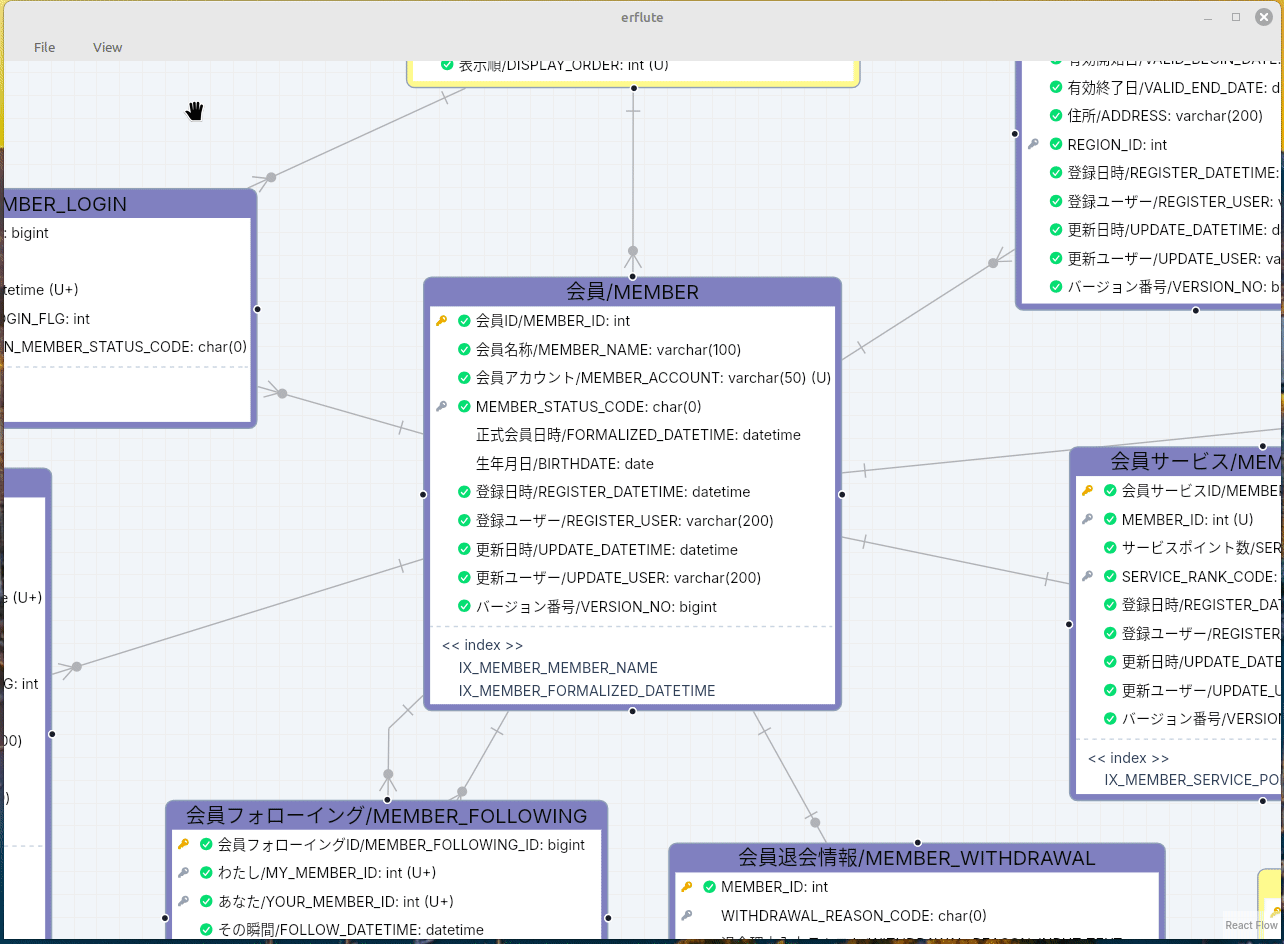Select the 会員/MEMBER table header
This screenshot has width=1284, height=944.
[633, 292]
